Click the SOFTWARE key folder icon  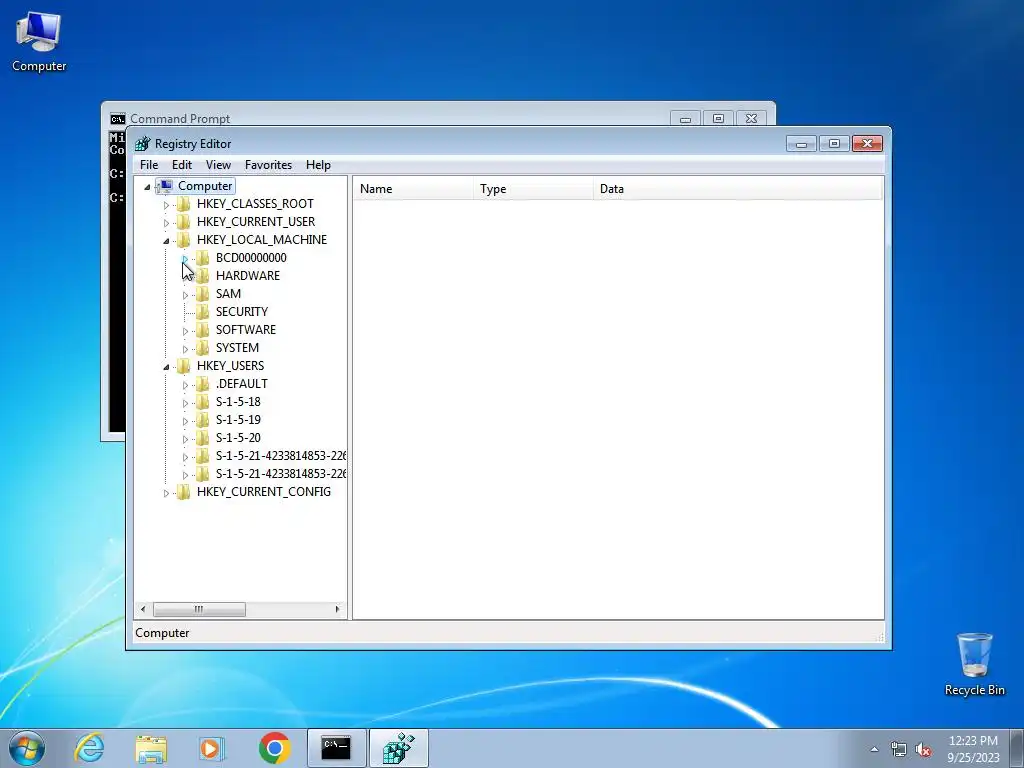tap(203, 330)
